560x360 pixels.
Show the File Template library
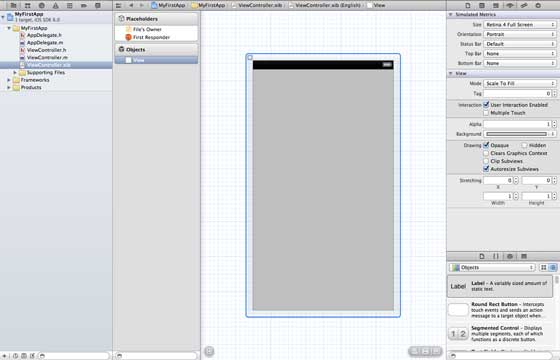(x=482, y=256)
